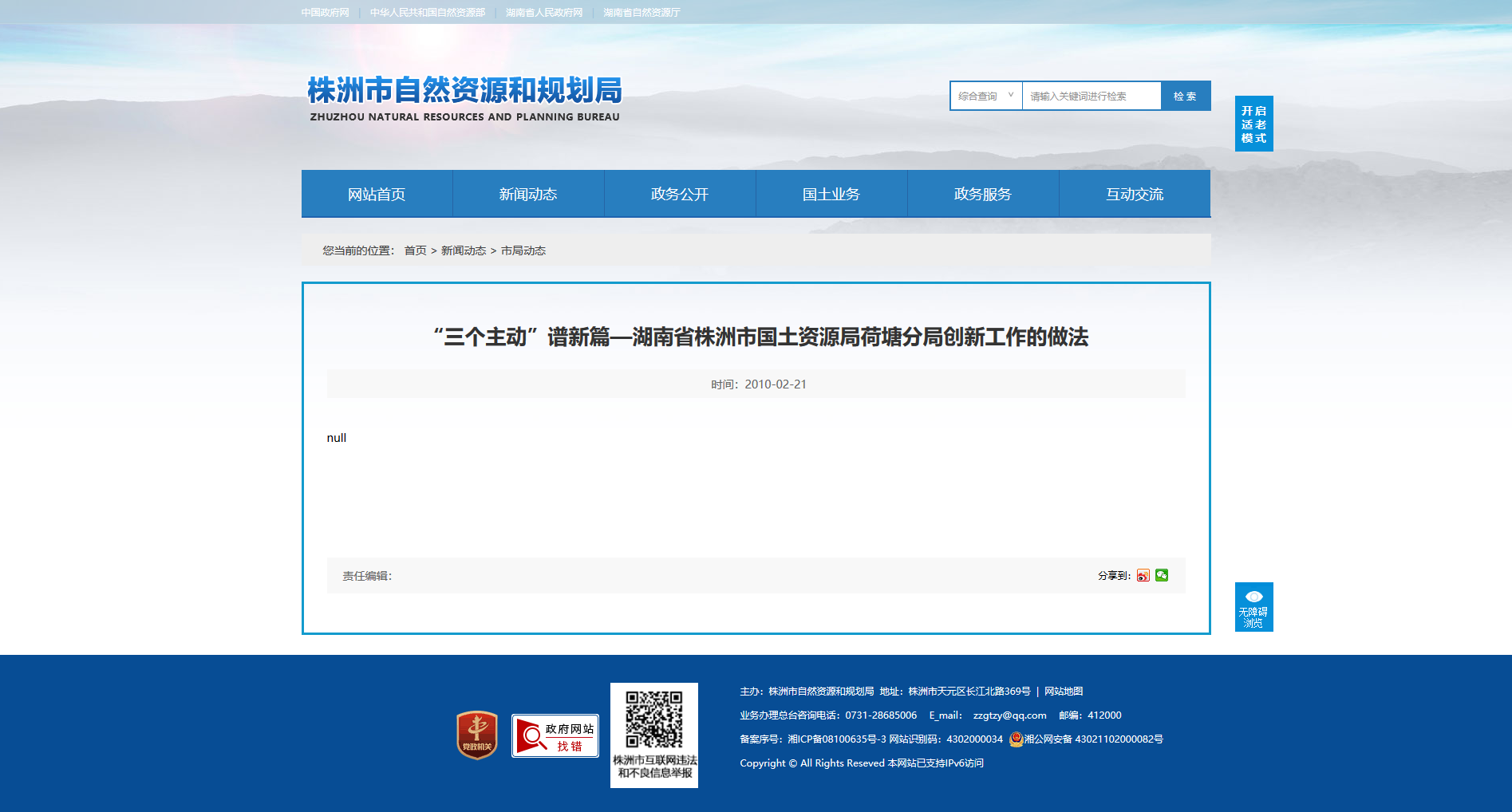Enable the elderly-friendly mode toggle
Image resolution: width=1512 pixels, height=812 pixels.
click(1253, 124)
